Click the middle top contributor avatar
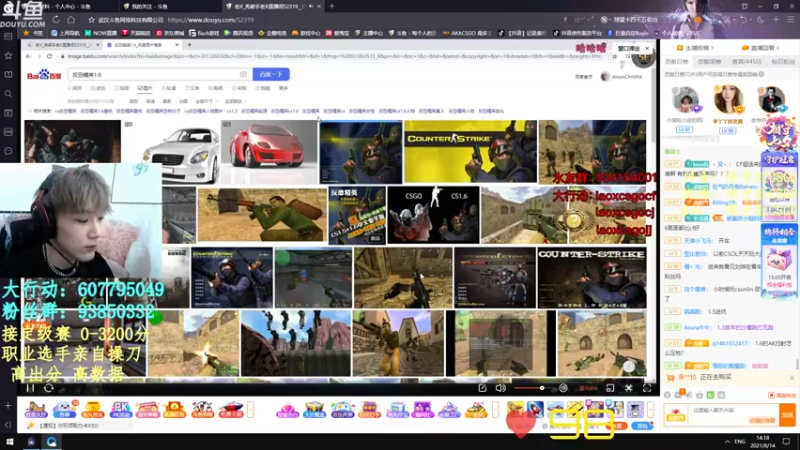Image resolution: width=800 pixels, height=450 pixels. coord(728,99)
